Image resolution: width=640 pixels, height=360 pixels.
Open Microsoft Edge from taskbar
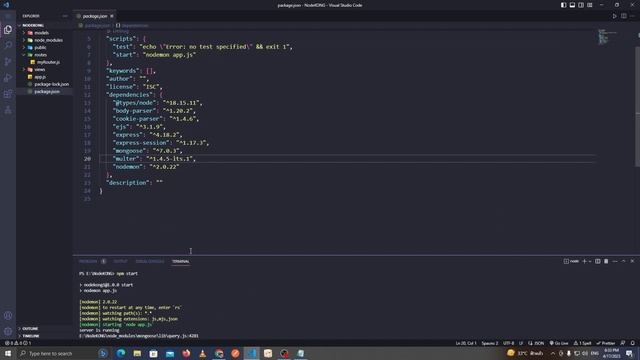coord(121,353)
